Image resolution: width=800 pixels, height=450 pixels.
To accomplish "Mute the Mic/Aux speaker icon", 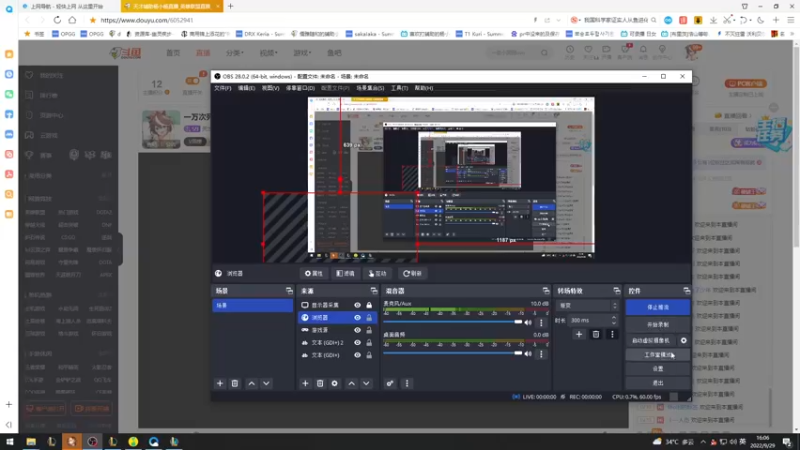I will (528, 322).
